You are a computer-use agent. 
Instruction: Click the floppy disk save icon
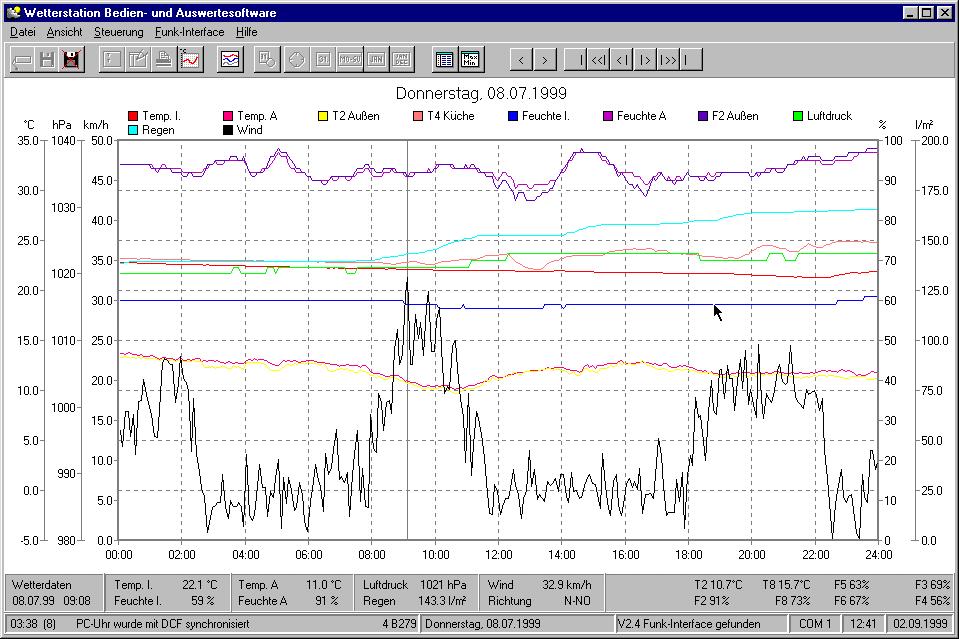point(46,60)
